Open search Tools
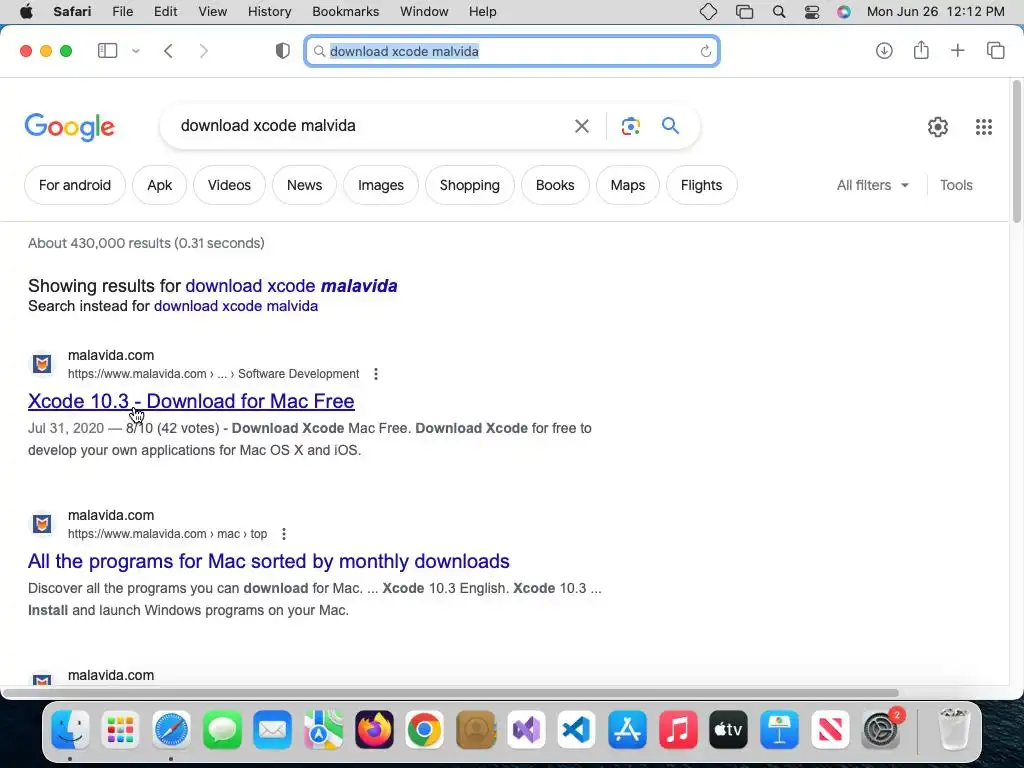This screenshot has height=768, width=1024. click(956, 185)
